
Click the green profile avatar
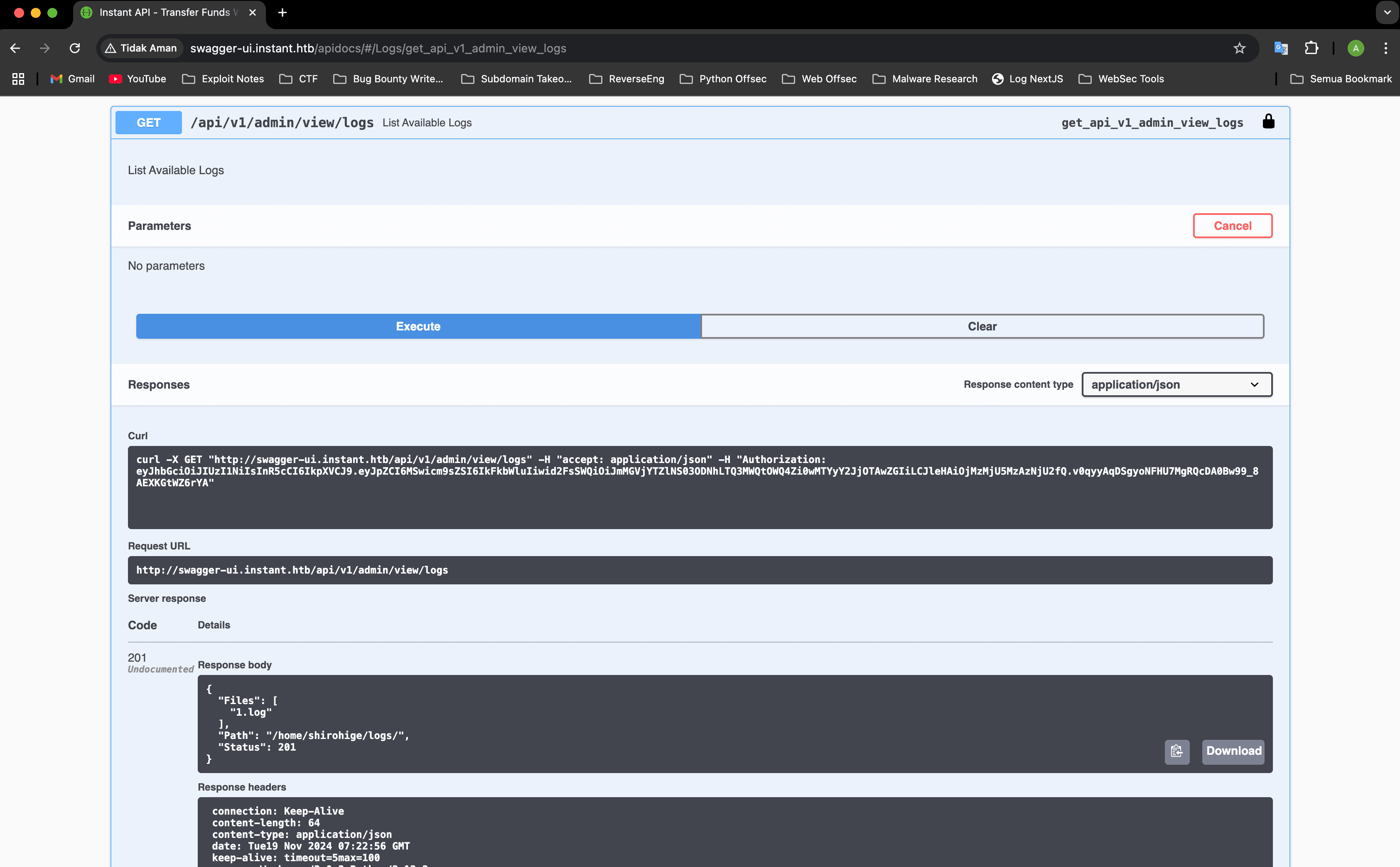(x=1355, y=48)
